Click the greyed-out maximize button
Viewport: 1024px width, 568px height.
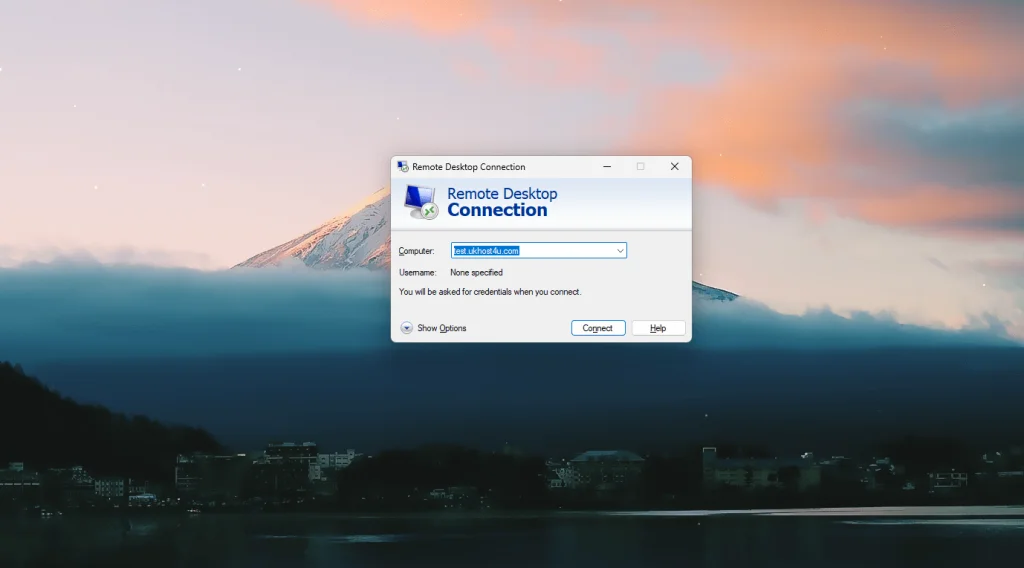point(640,167)
